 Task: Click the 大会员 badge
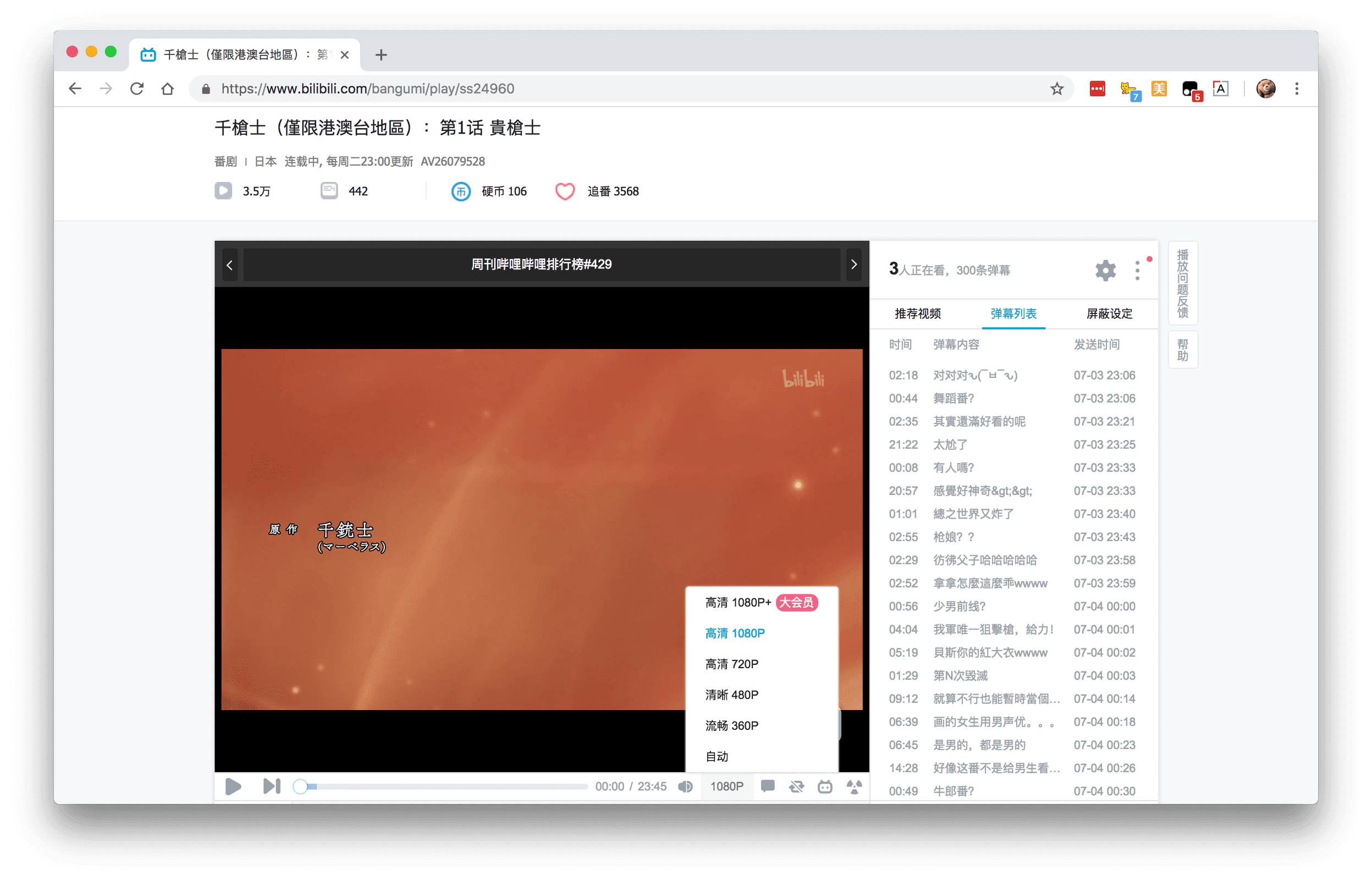[796, 602]
